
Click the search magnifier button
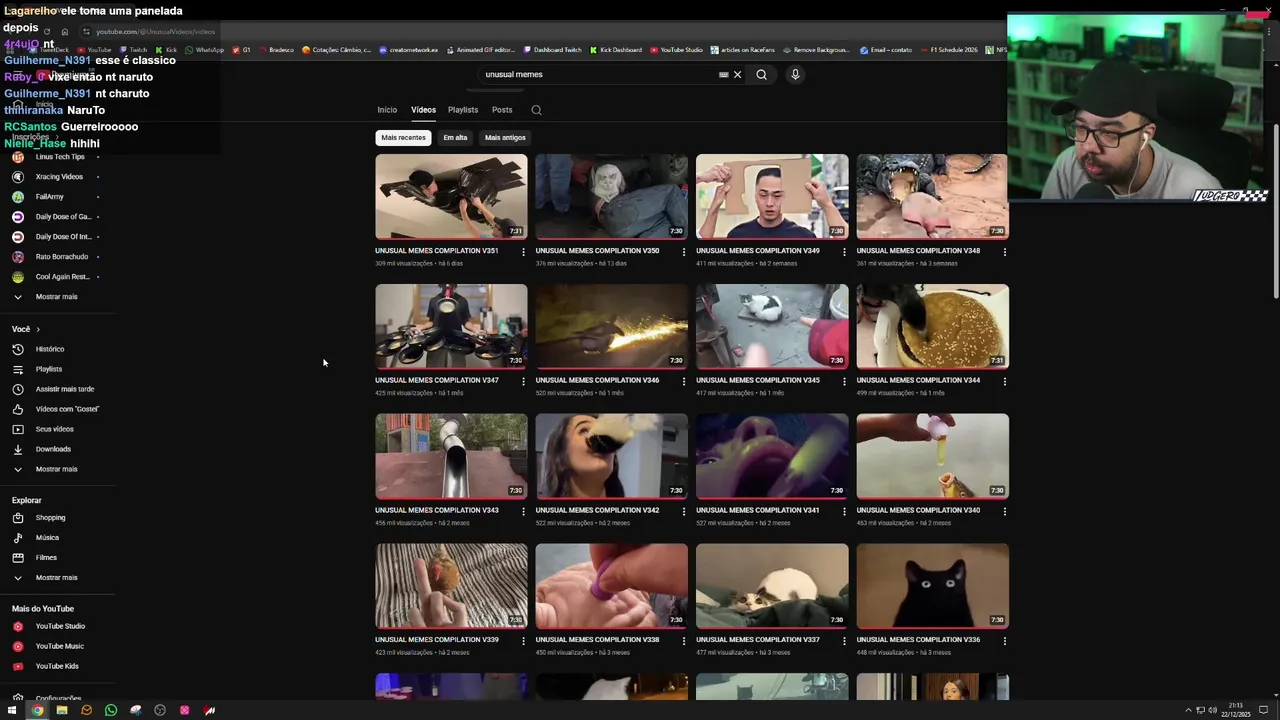pyautogui.click(x=761, y=74)
